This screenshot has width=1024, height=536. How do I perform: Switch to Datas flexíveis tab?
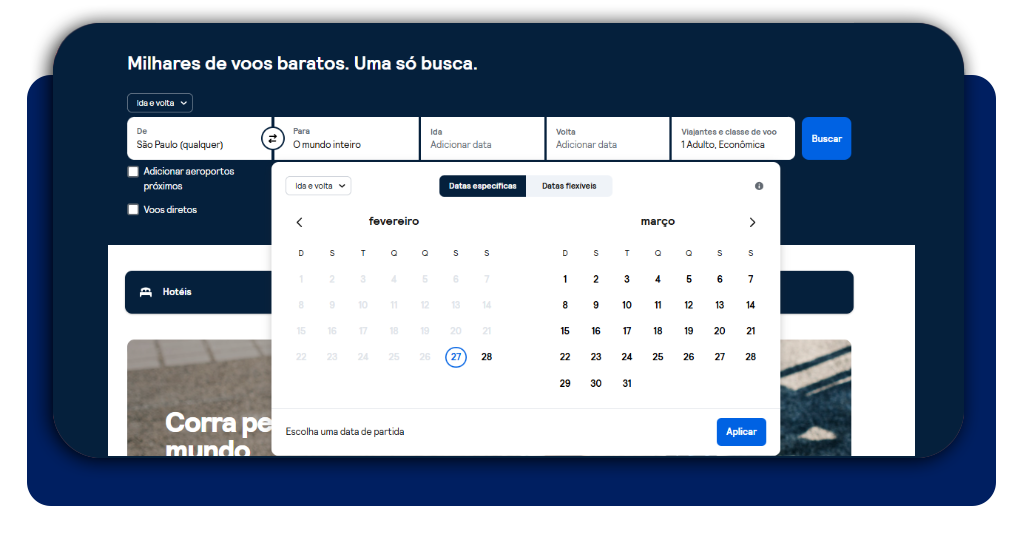569,186
